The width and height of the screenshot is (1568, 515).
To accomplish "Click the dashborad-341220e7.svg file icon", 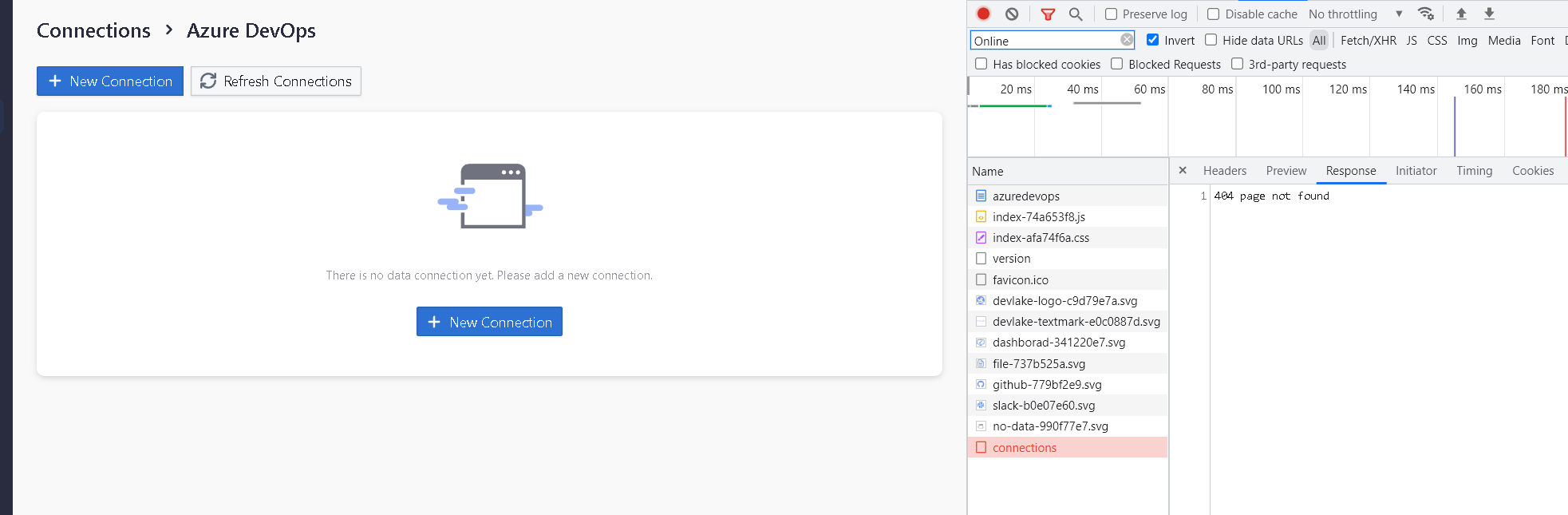I will click(981, 343).
